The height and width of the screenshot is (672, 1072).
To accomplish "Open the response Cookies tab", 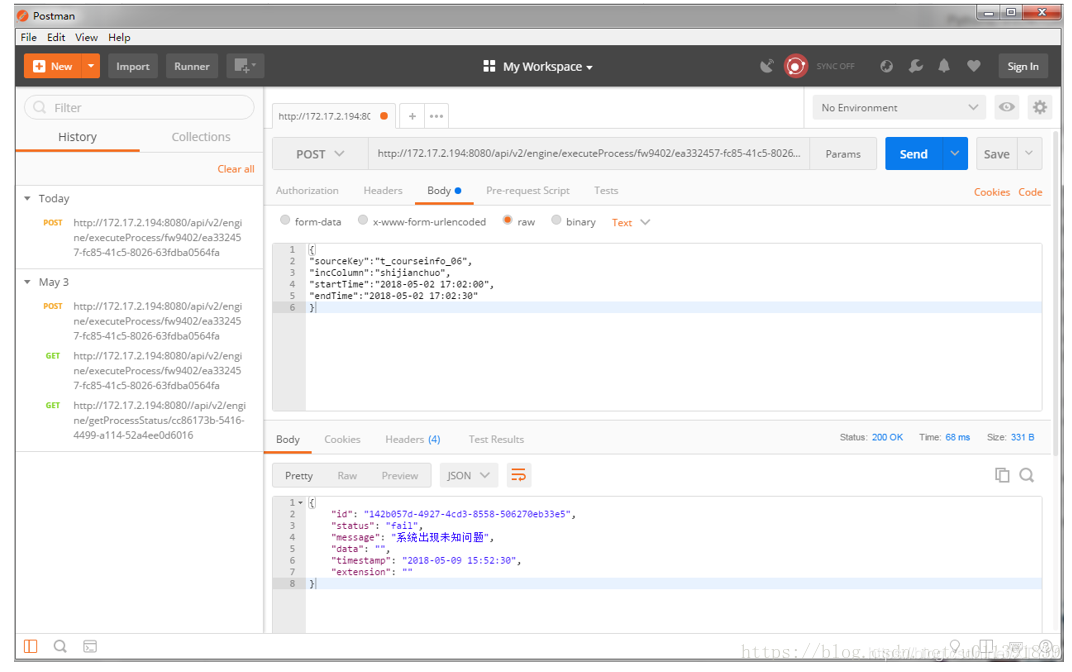I will point(342,439).
